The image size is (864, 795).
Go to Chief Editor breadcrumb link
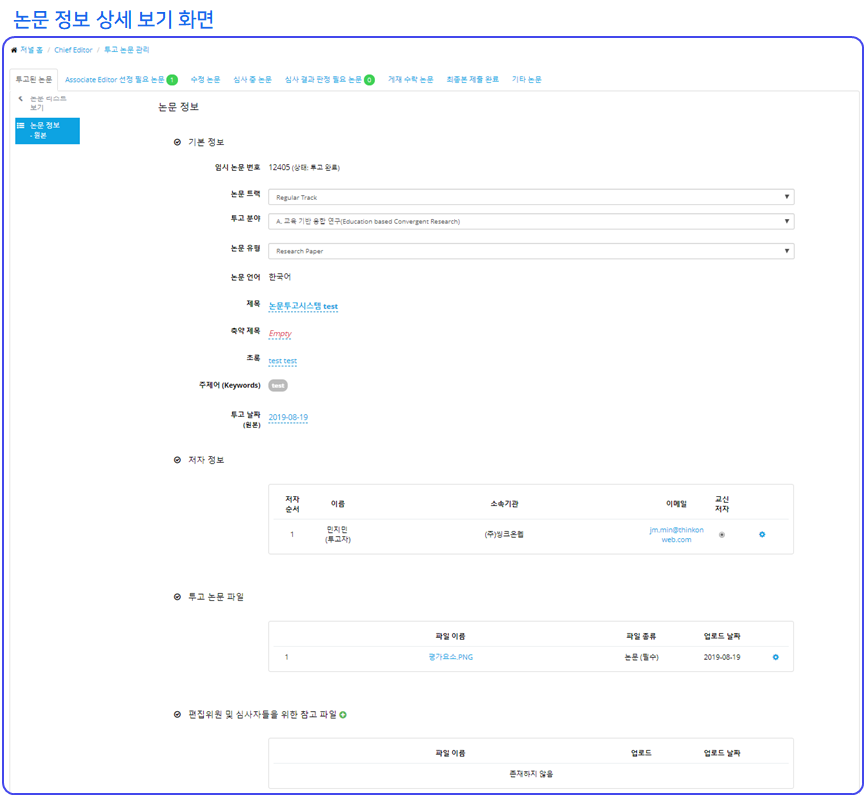[x=73, y=50]
